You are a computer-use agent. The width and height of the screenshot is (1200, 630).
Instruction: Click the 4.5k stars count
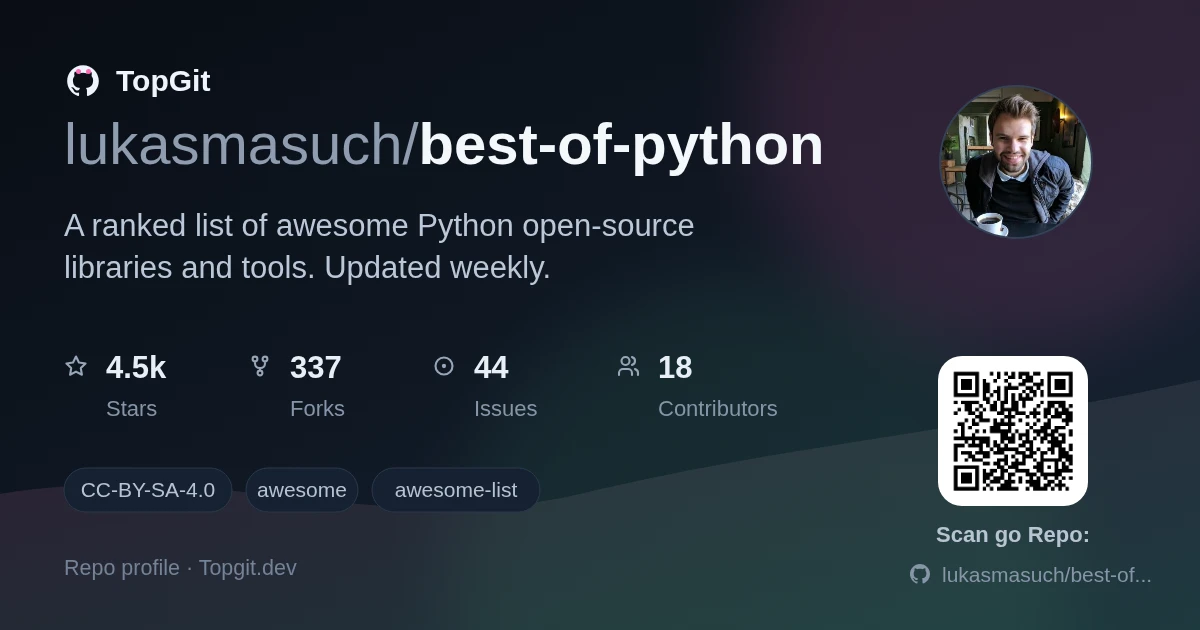(x=136, y=367)
